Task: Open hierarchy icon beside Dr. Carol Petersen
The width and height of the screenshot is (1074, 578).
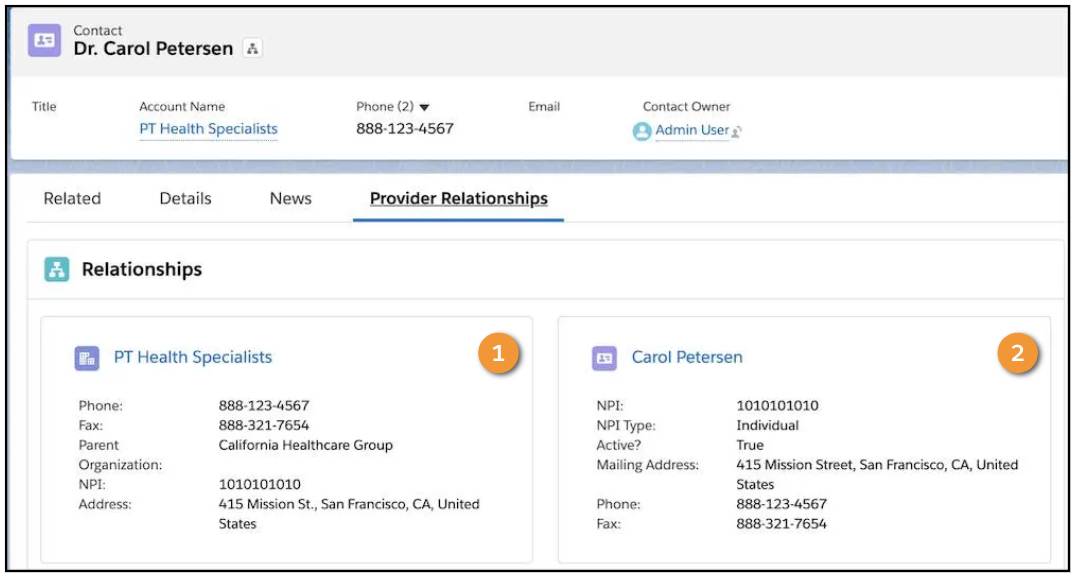Action: pos(253,49)
